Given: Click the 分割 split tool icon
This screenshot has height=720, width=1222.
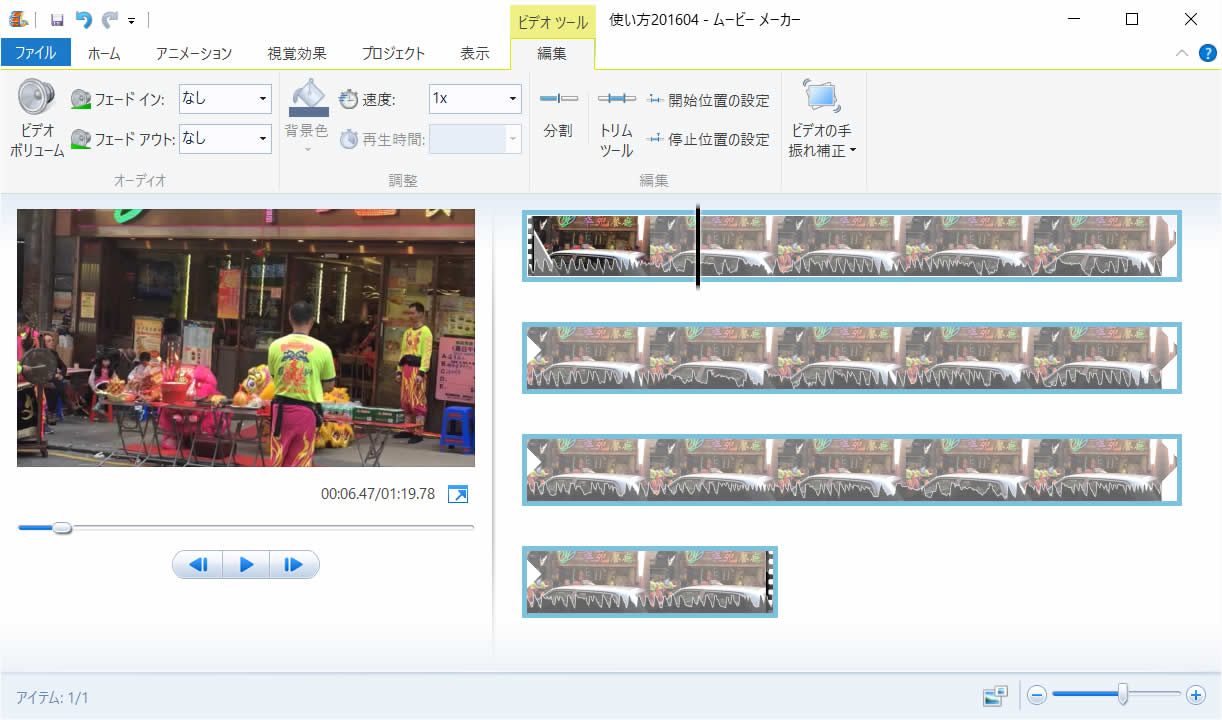Looking at the screenshot, I should click(558, 99).
